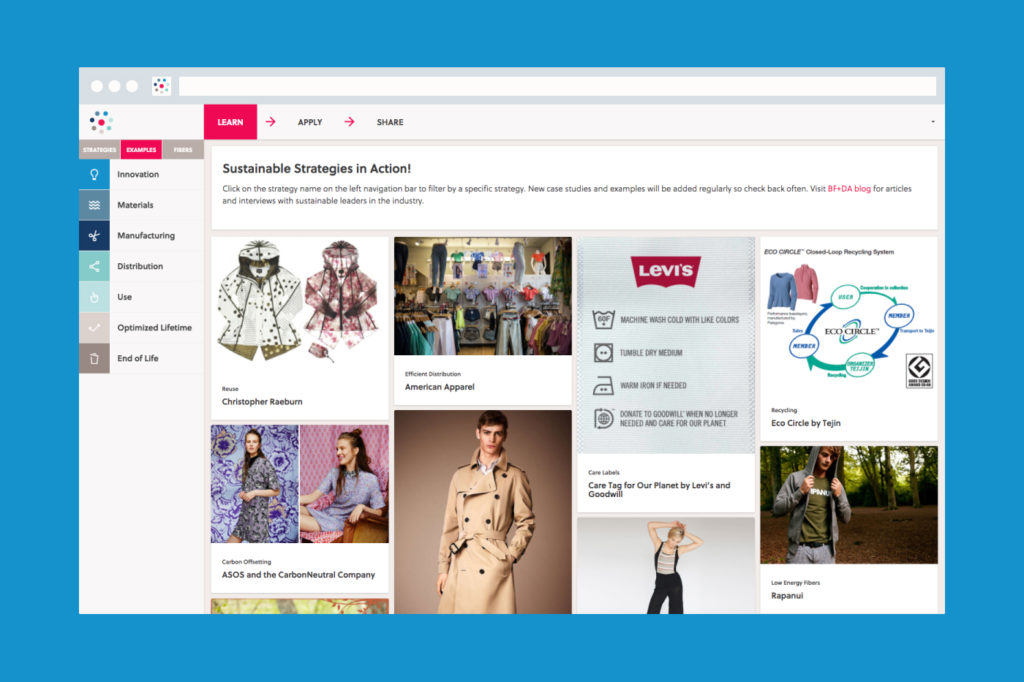Select the Learn step
The height and width of the screenshot is (682, 1024).
(x=230, y=122)
